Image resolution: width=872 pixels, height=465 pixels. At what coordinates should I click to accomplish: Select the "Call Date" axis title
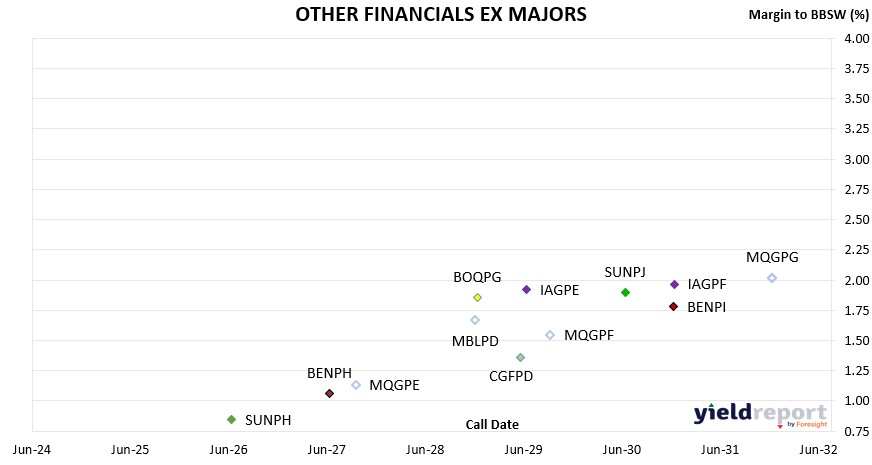point(492,424)
